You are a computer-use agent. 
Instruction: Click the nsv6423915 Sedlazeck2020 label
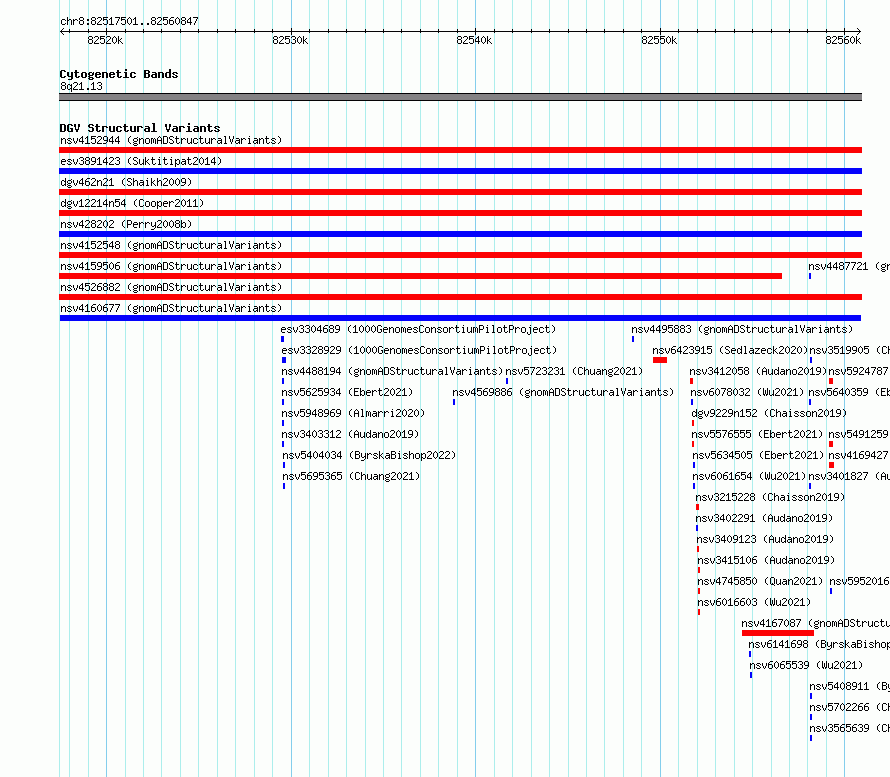[730, 350]
